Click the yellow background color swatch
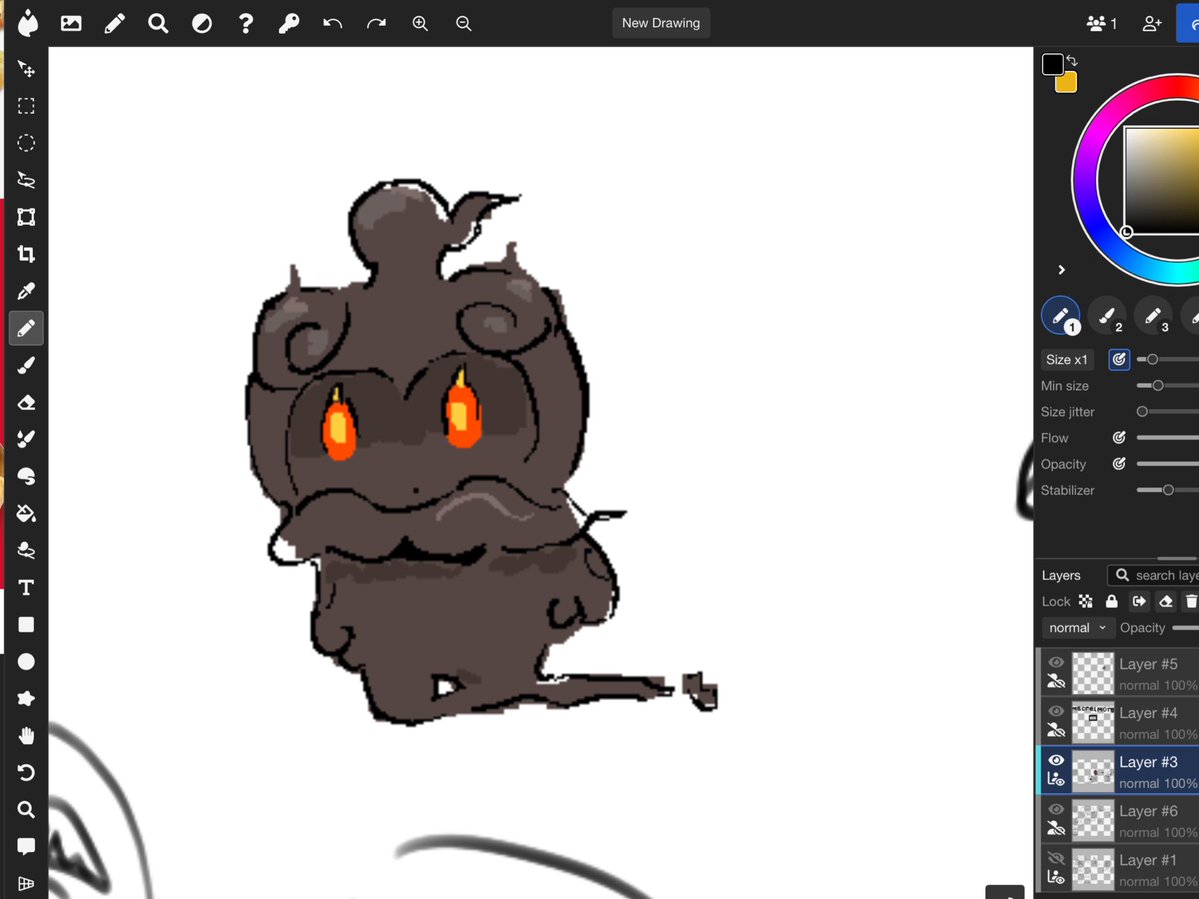This screenshot has width=1199, height=899. click(x=1068, y=83)
